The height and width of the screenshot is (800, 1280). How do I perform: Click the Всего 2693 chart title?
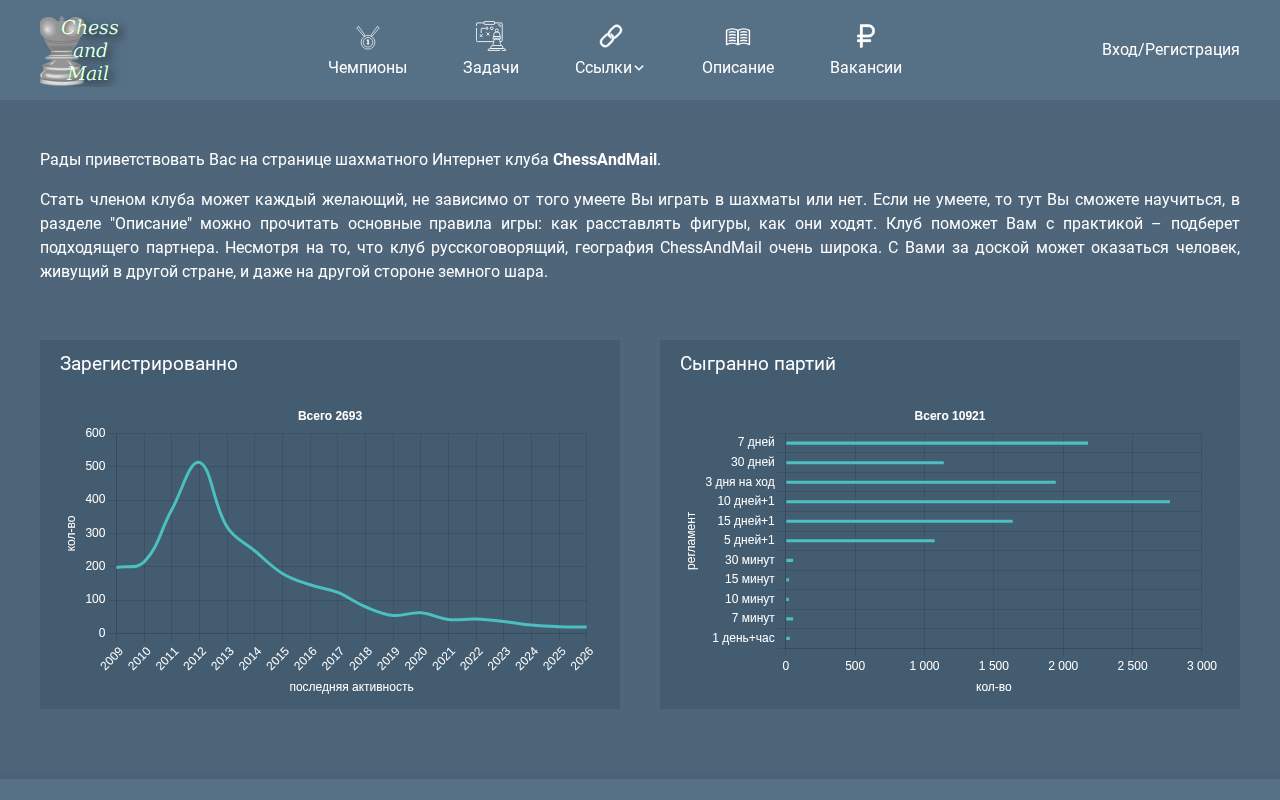(330, 416)
